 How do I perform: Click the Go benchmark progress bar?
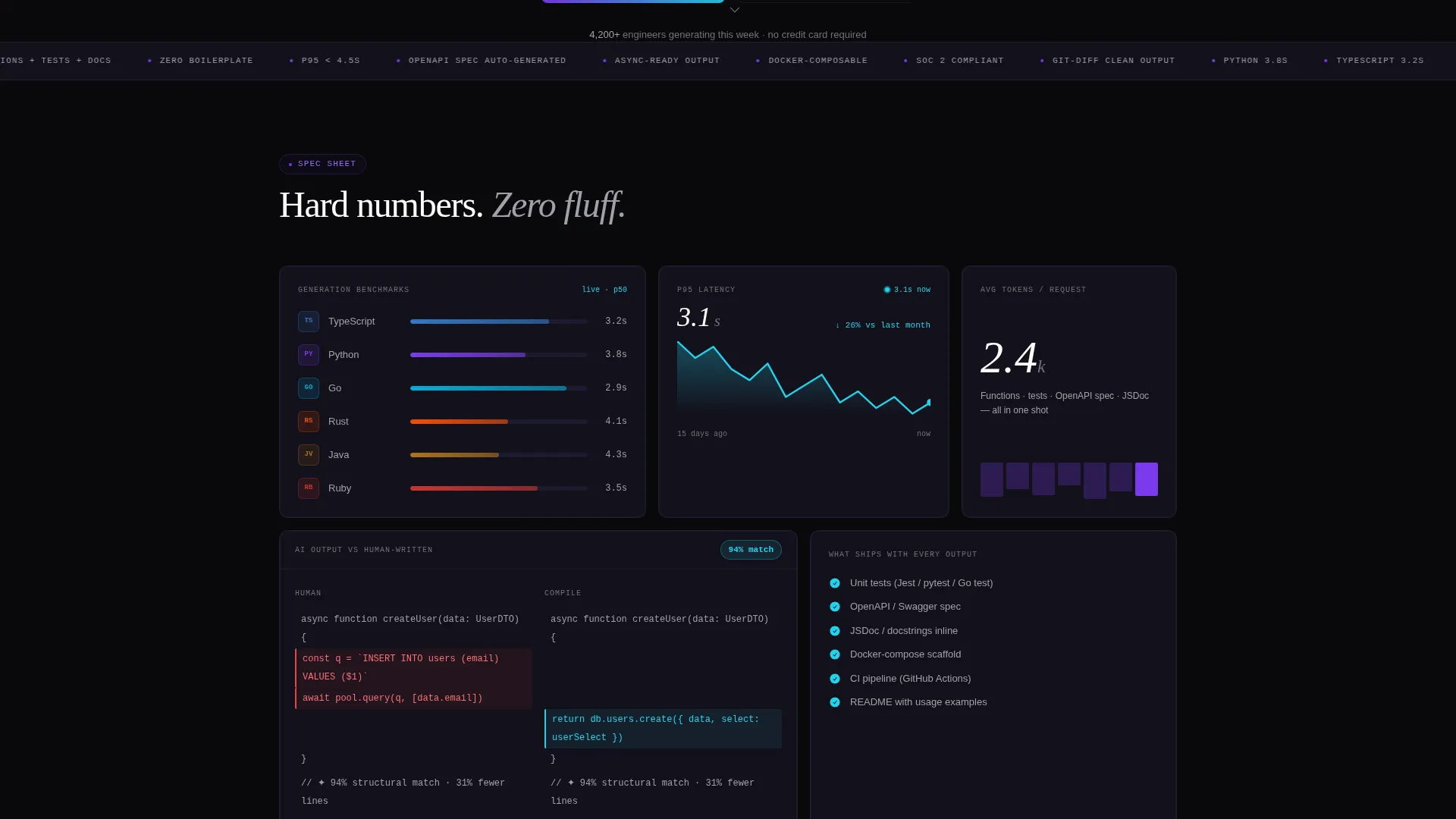pos(499,388)
